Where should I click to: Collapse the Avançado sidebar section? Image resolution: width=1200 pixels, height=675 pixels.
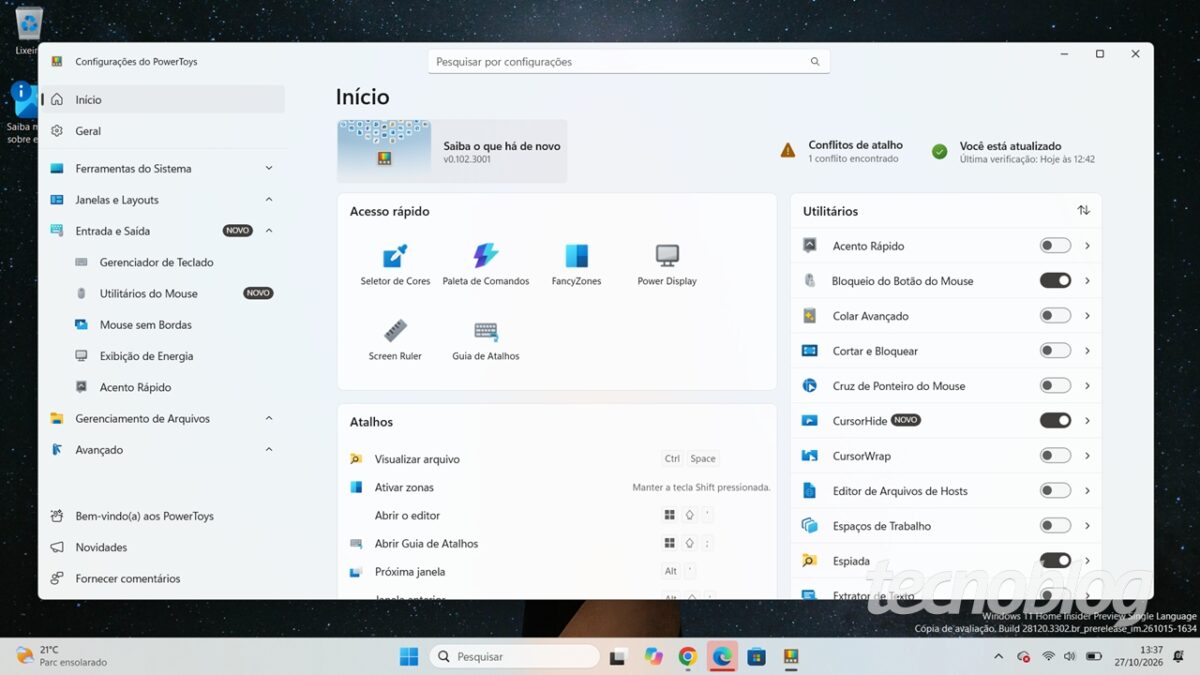point(269,450)
